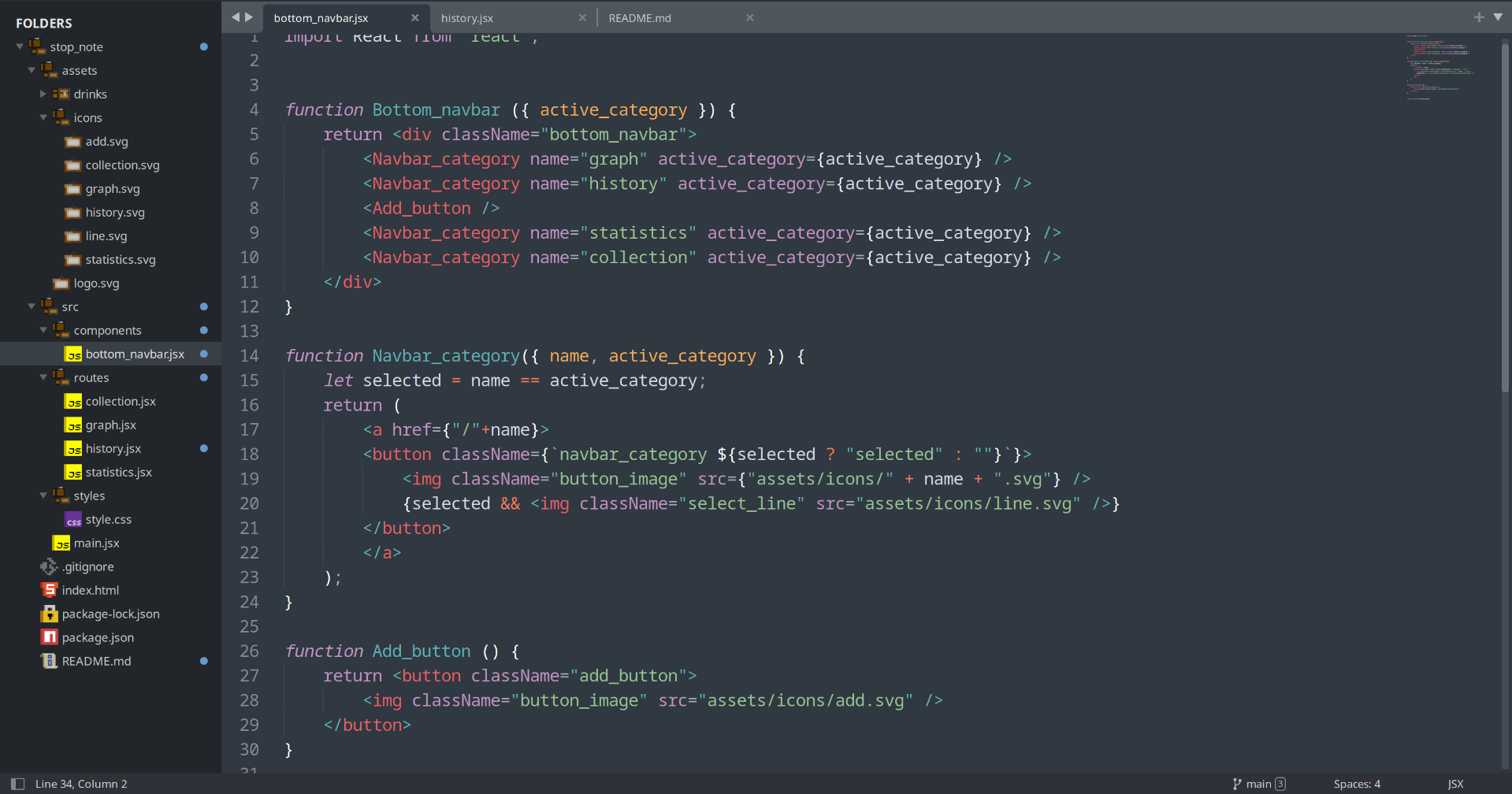Expand the drinks folder
This screenshot has height=794, width=1512.
pos(43,94)
